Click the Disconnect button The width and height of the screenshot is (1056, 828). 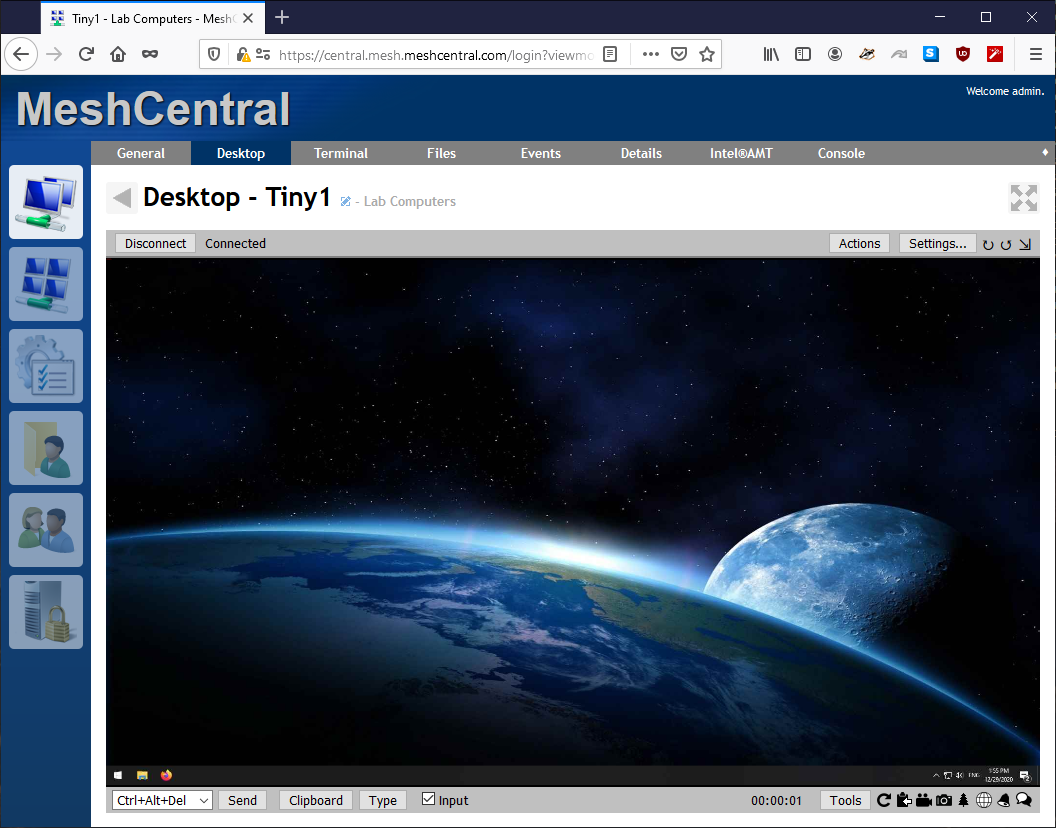(x=155, y=243)
